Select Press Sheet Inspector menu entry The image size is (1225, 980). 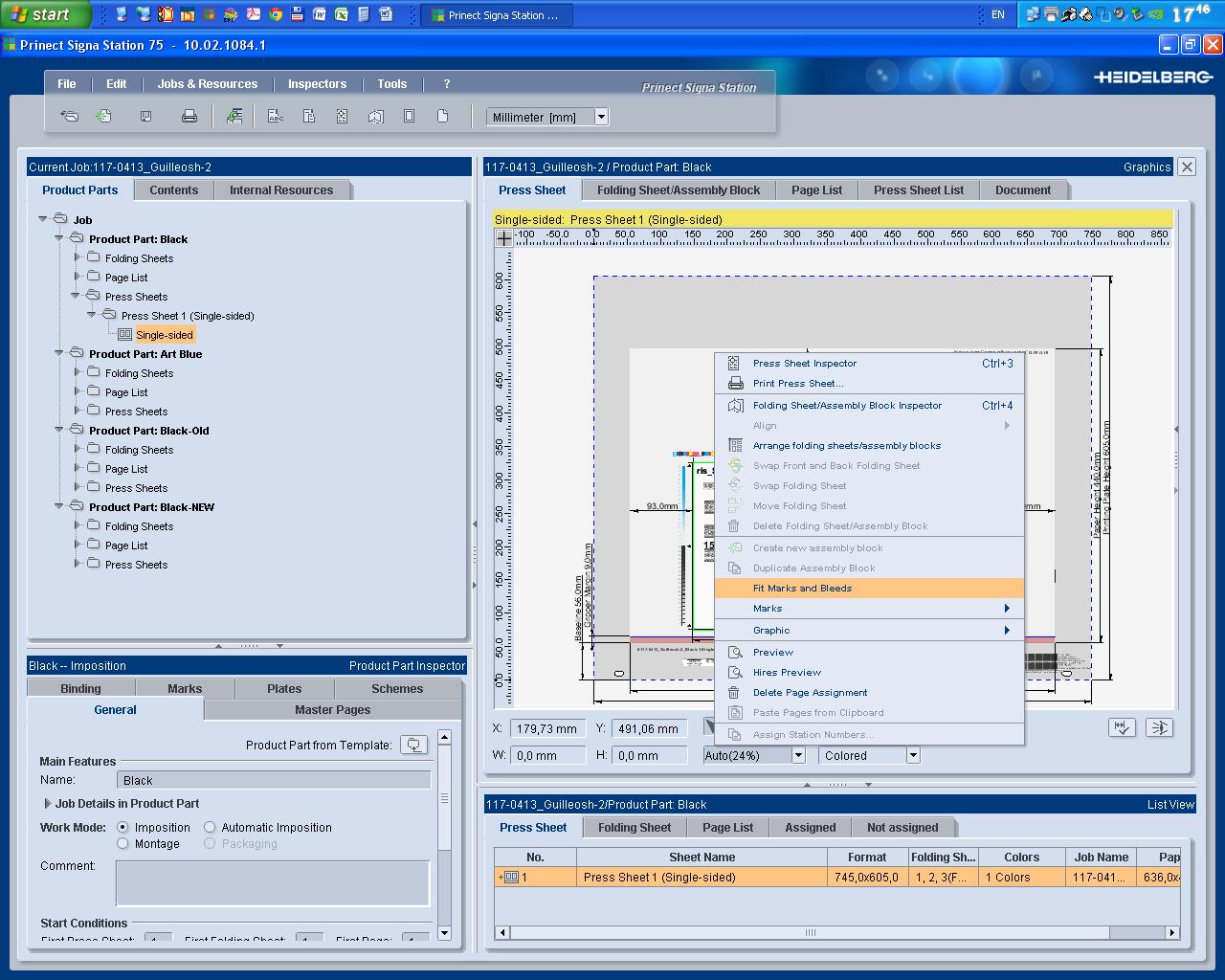point(869,364)
